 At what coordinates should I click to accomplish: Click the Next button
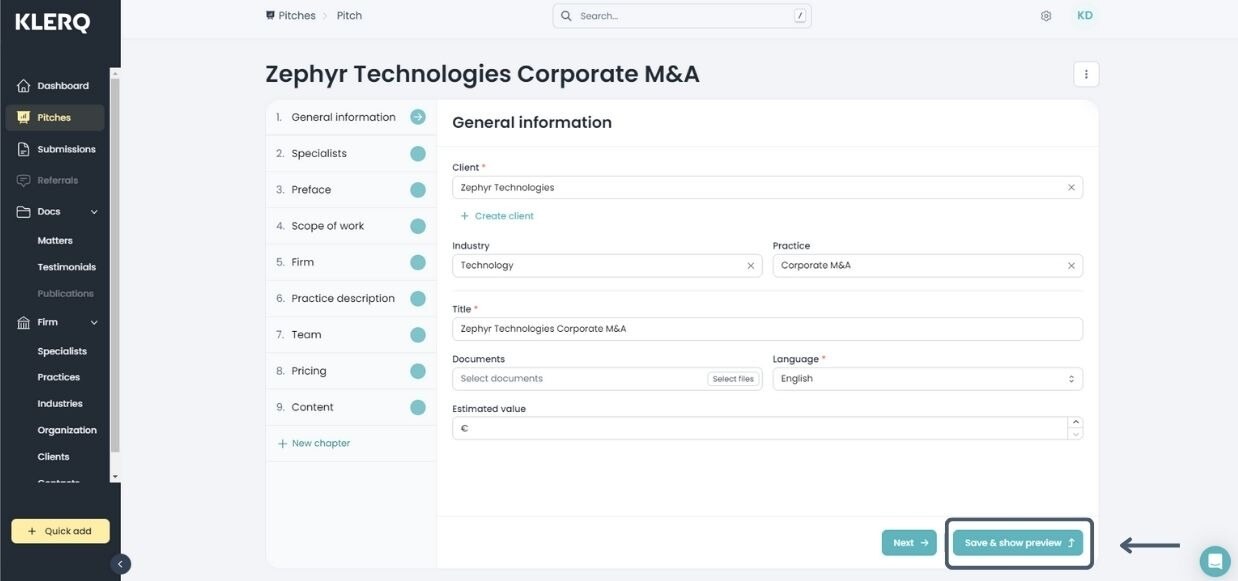909,543
